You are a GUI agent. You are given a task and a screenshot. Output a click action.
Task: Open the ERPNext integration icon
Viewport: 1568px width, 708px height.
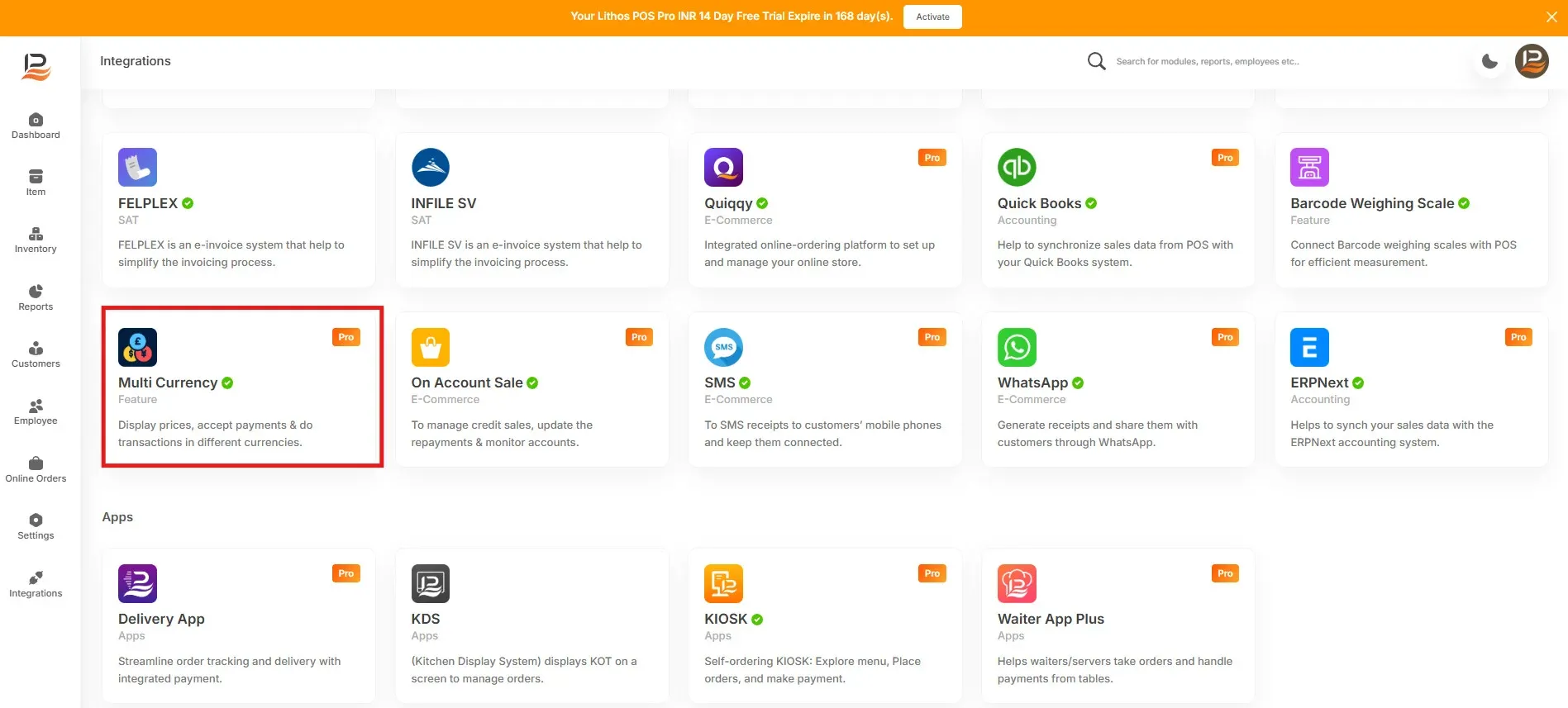1309,347
